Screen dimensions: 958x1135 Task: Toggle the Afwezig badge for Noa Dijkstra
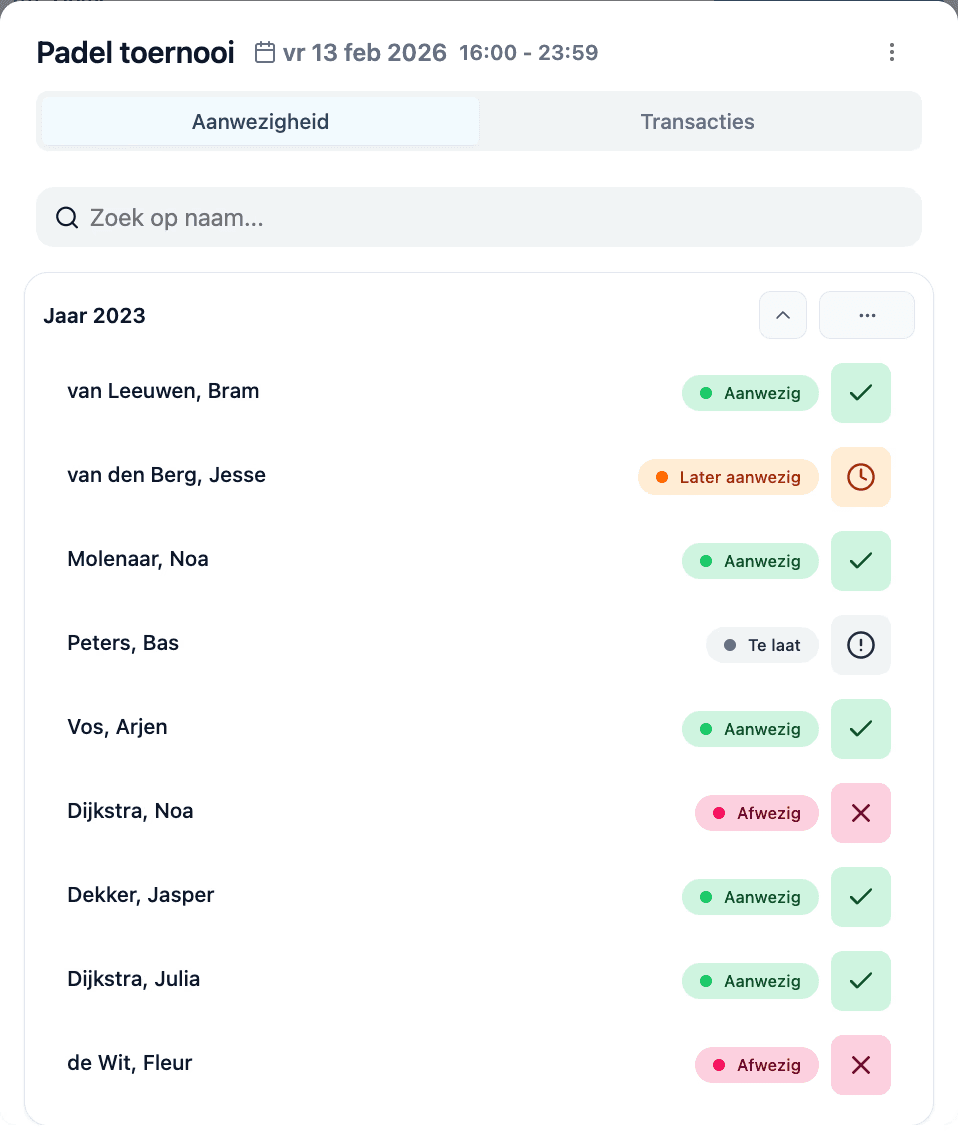pos(757,813)
